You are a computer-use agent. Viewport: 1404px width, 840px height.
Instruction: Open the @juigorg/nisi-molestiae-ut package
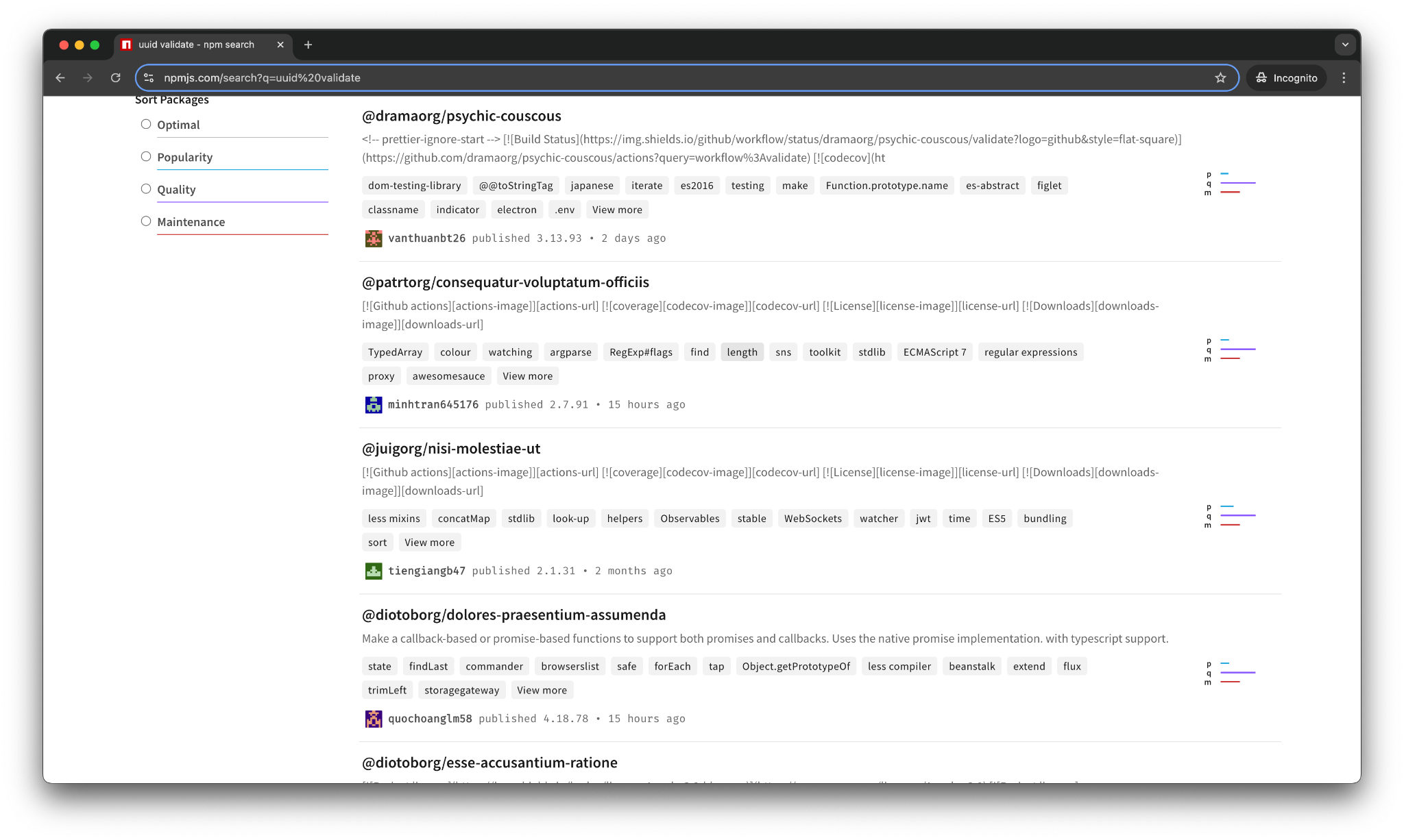point(450,449)
